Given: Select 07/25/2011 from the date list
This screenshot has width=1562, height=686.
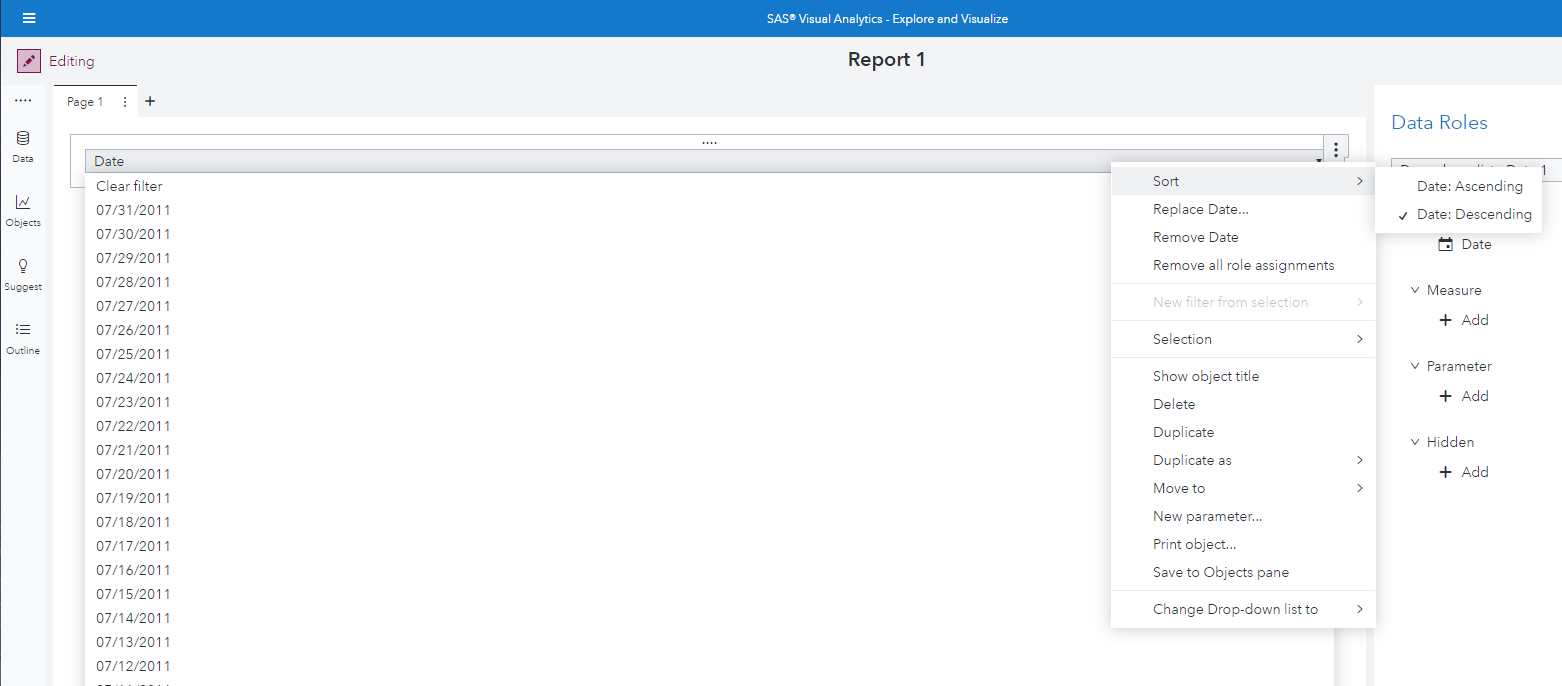Looking at the screenshot, I should [x=132, y=353].
